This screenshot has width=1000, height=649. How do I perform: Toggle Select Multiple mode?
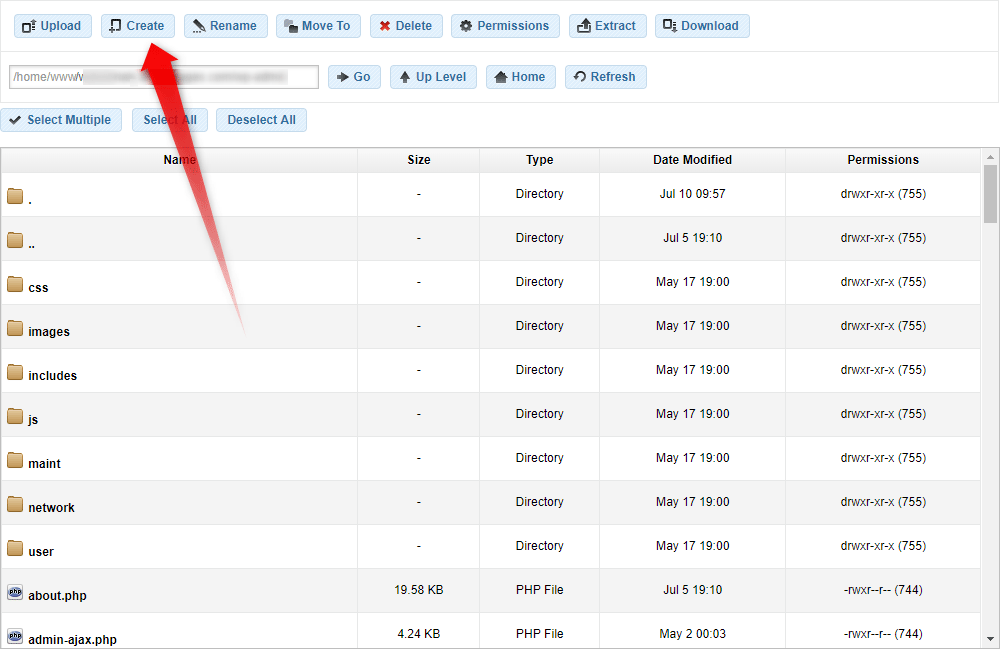(60, 120)
